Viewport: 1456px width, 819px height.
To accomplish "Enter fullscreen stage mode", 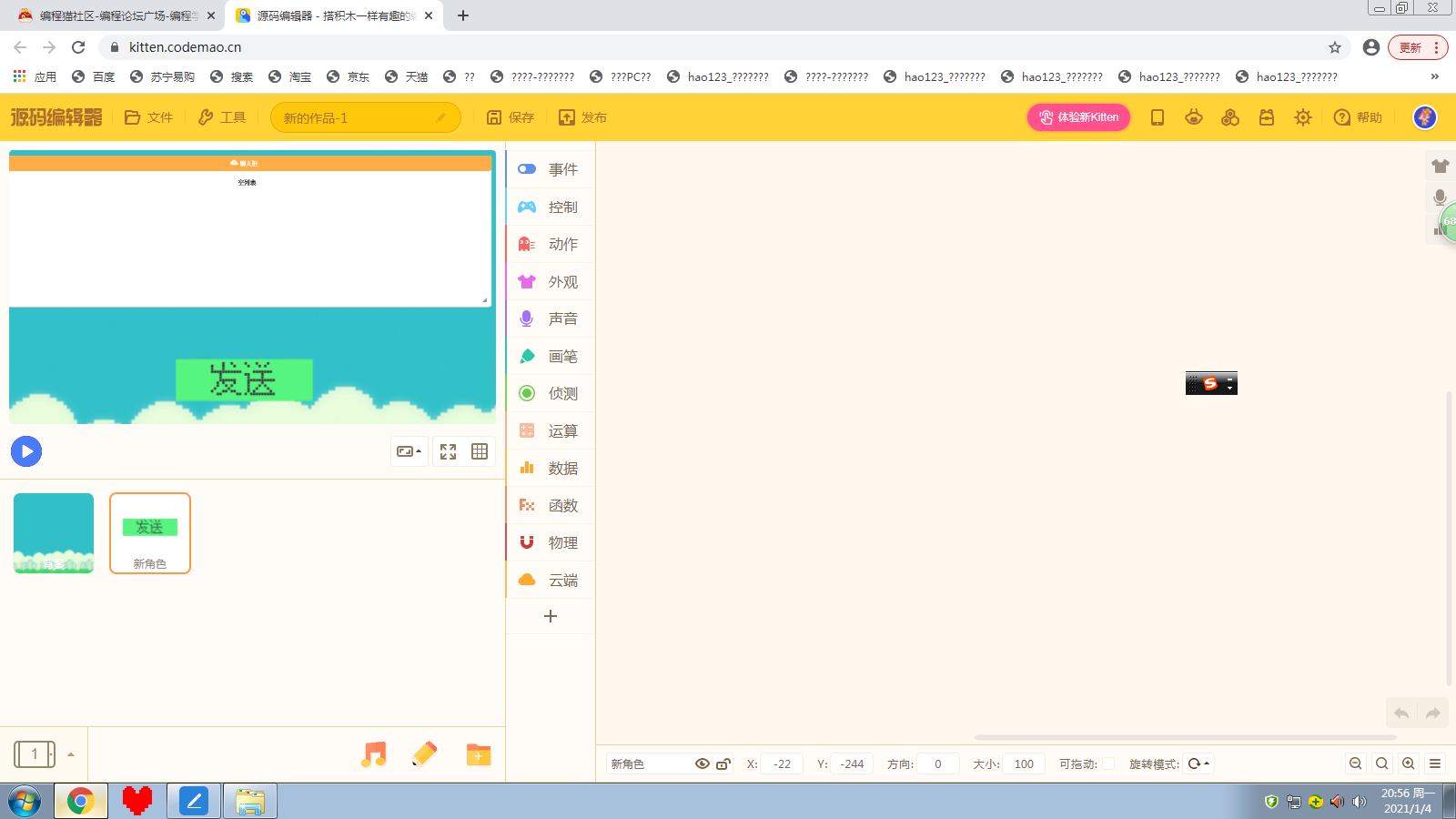I will pos(448,451).
